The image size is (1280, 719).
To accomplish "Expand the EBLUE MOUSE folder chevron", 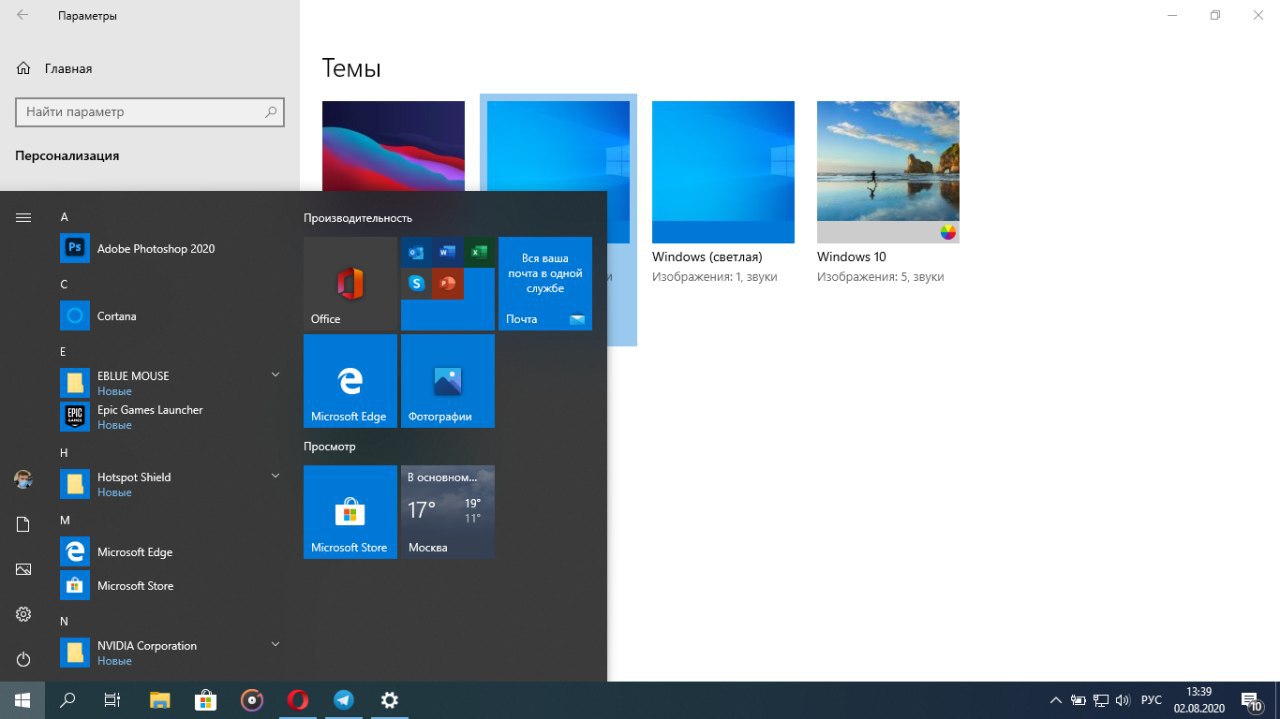I will [275, 375].
